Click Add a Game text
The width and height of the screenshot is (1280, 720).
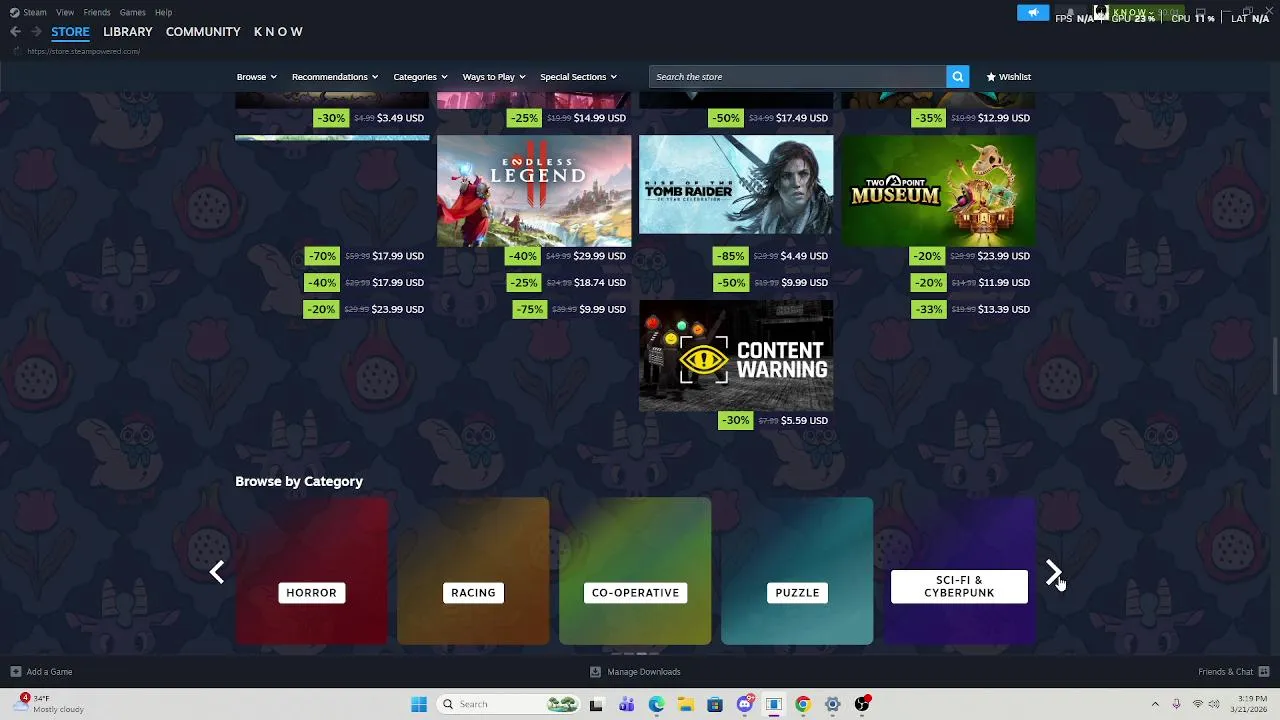(49, 672)
